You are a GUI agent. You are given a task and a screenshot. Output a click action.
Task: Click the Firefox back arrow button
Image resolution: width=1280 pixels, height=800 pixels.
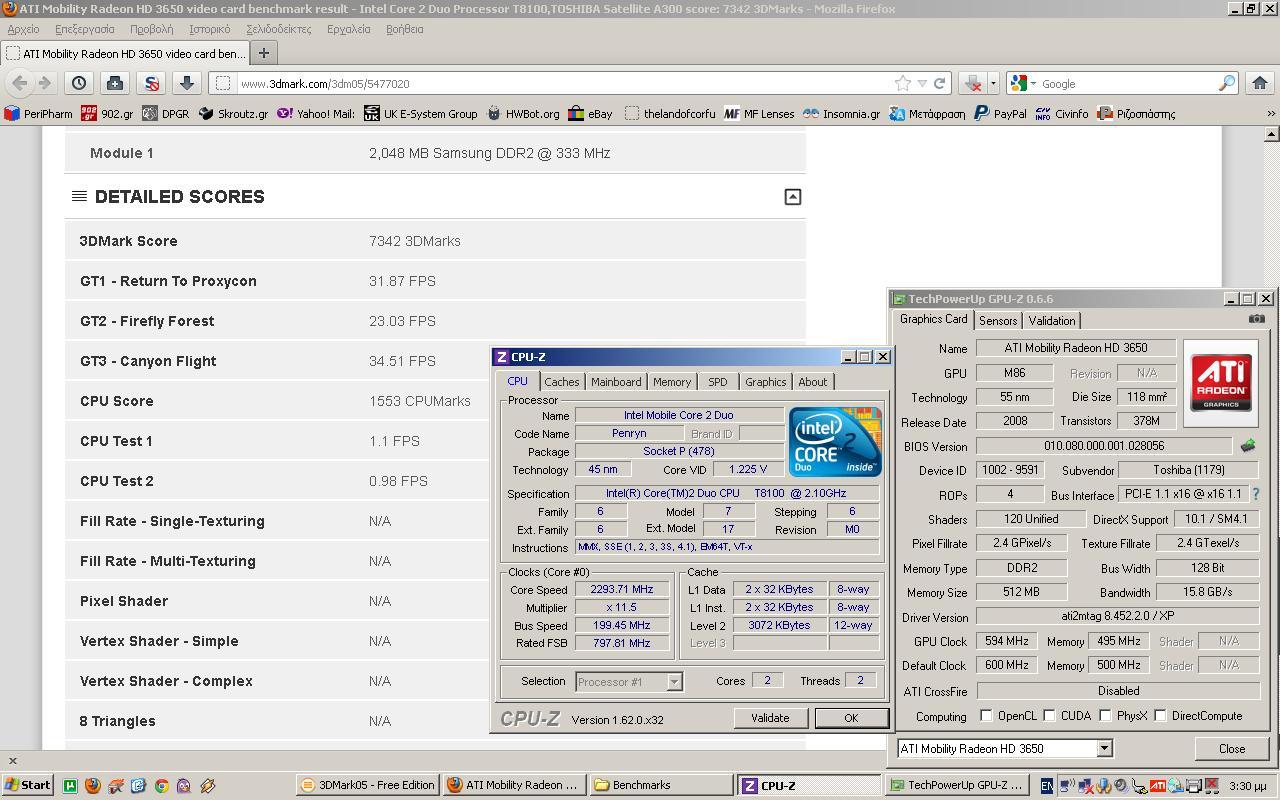[x=20, y=83]
